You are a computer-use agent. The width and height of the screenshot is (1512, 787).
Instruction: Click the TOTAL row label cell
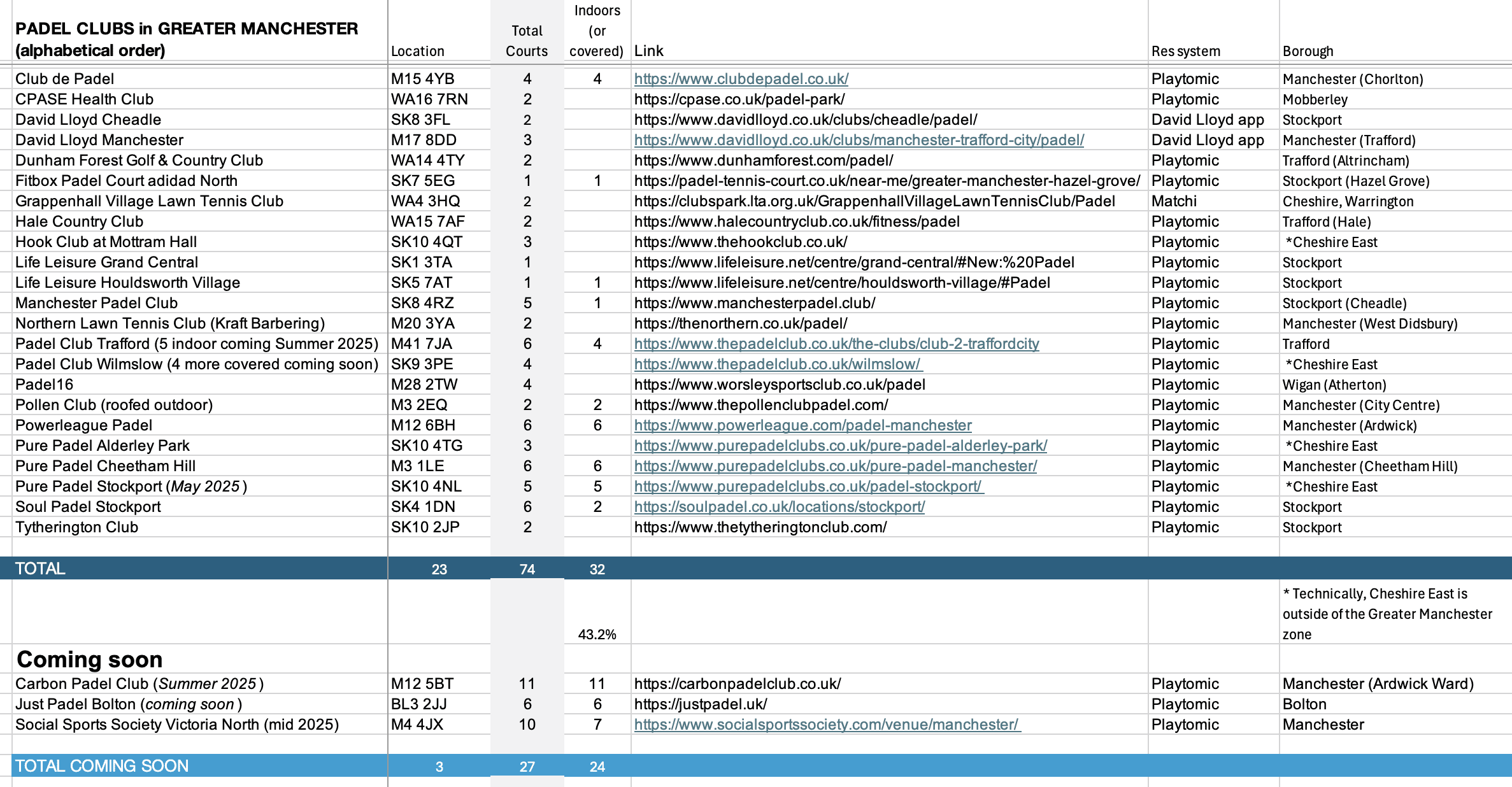[x=40, y=569]
